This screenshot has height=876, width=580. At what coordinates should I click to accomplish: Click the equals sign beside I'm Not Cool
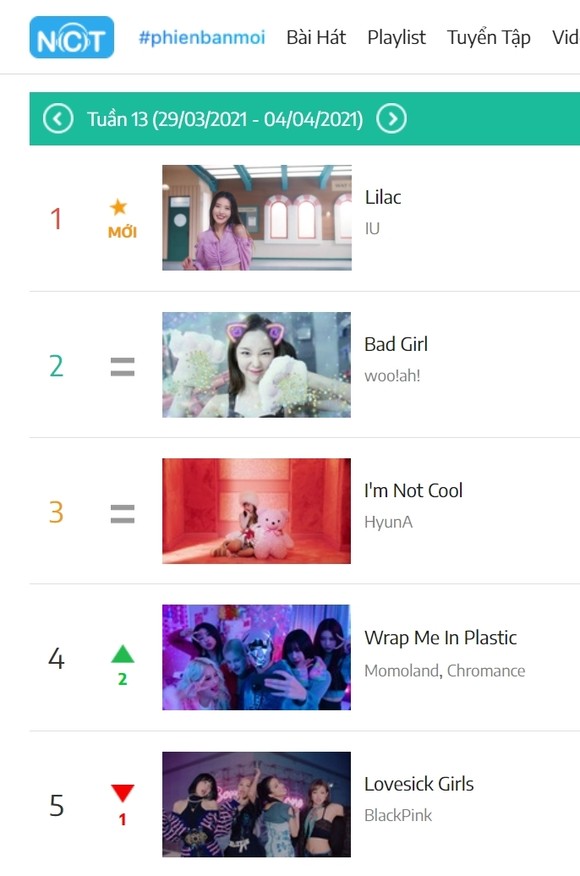[x=122, y=513]
